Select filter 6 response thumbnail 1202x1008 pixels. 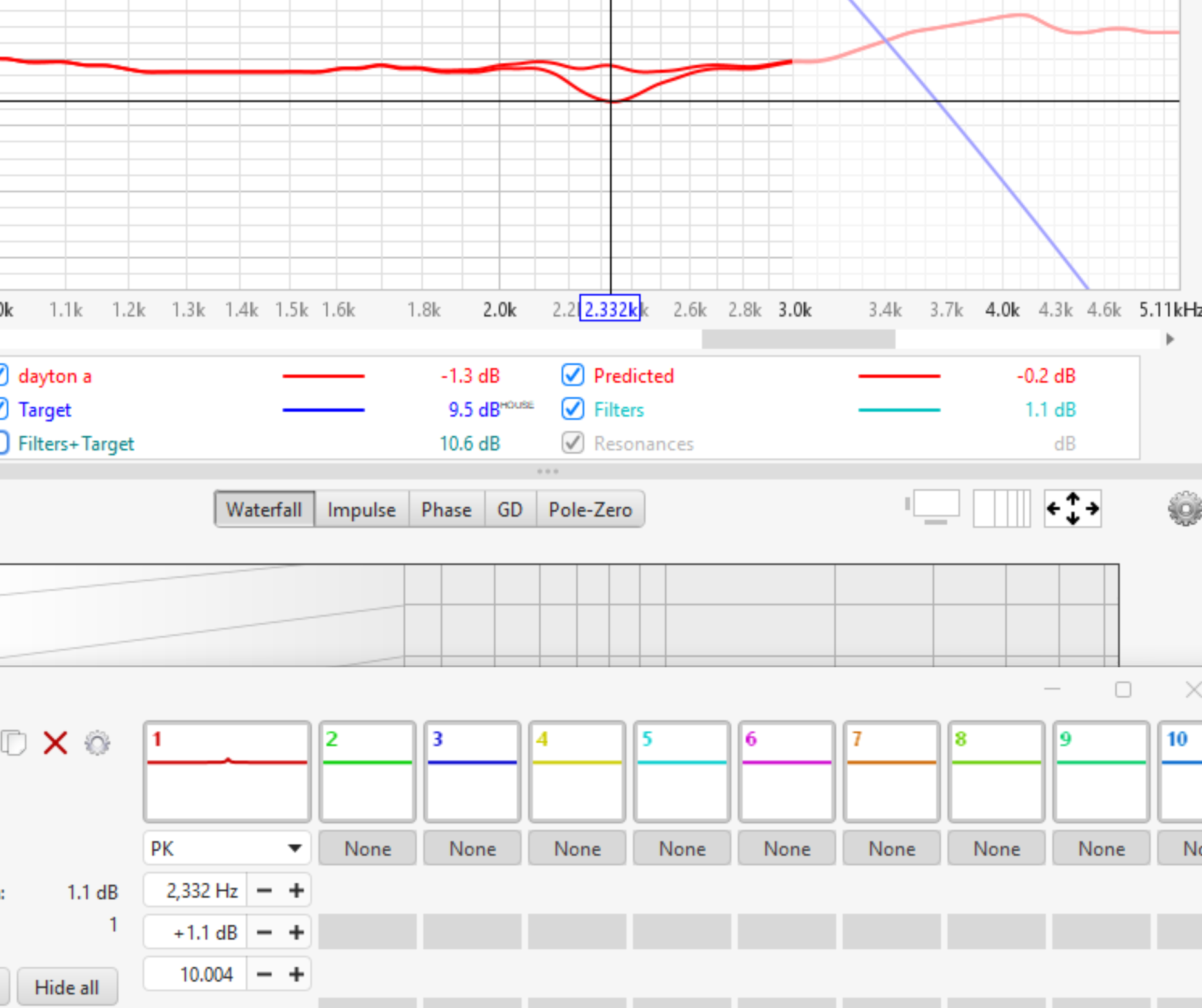[x=786, y=772]
